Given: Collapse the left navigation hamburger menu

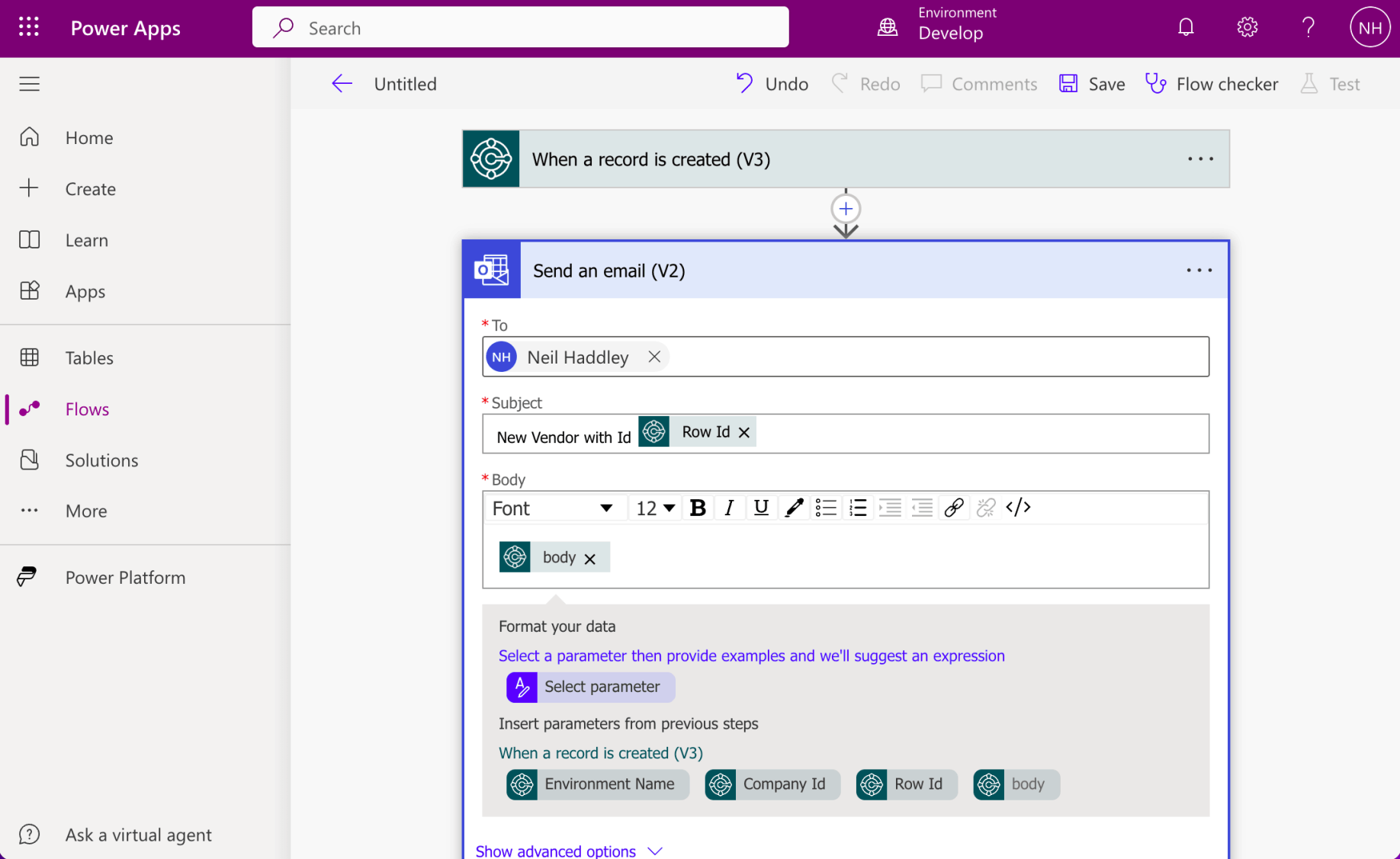Looking at the screenshot, I should pos(30,84).
